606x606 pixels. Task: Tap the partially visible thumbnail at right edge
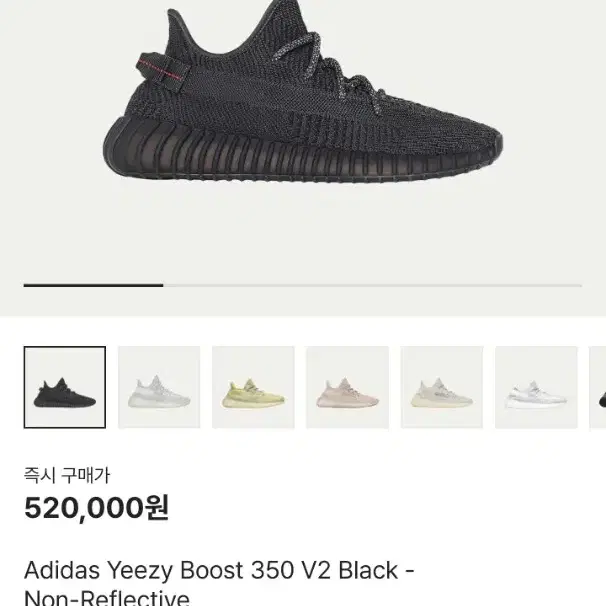point(598,387)
